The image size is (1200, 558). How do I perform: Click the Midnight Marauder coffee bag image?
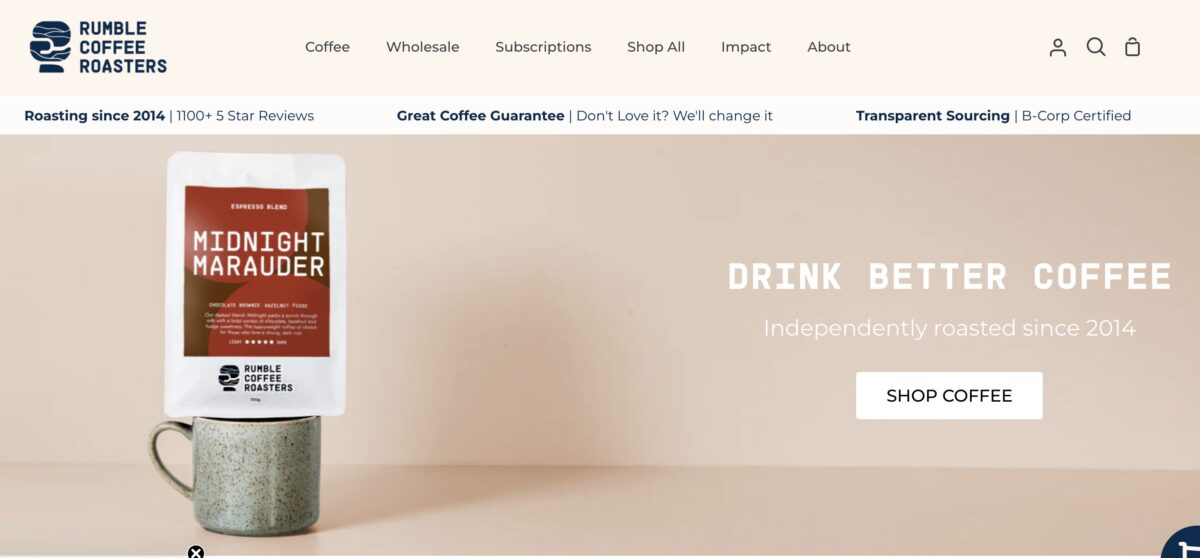256,283
